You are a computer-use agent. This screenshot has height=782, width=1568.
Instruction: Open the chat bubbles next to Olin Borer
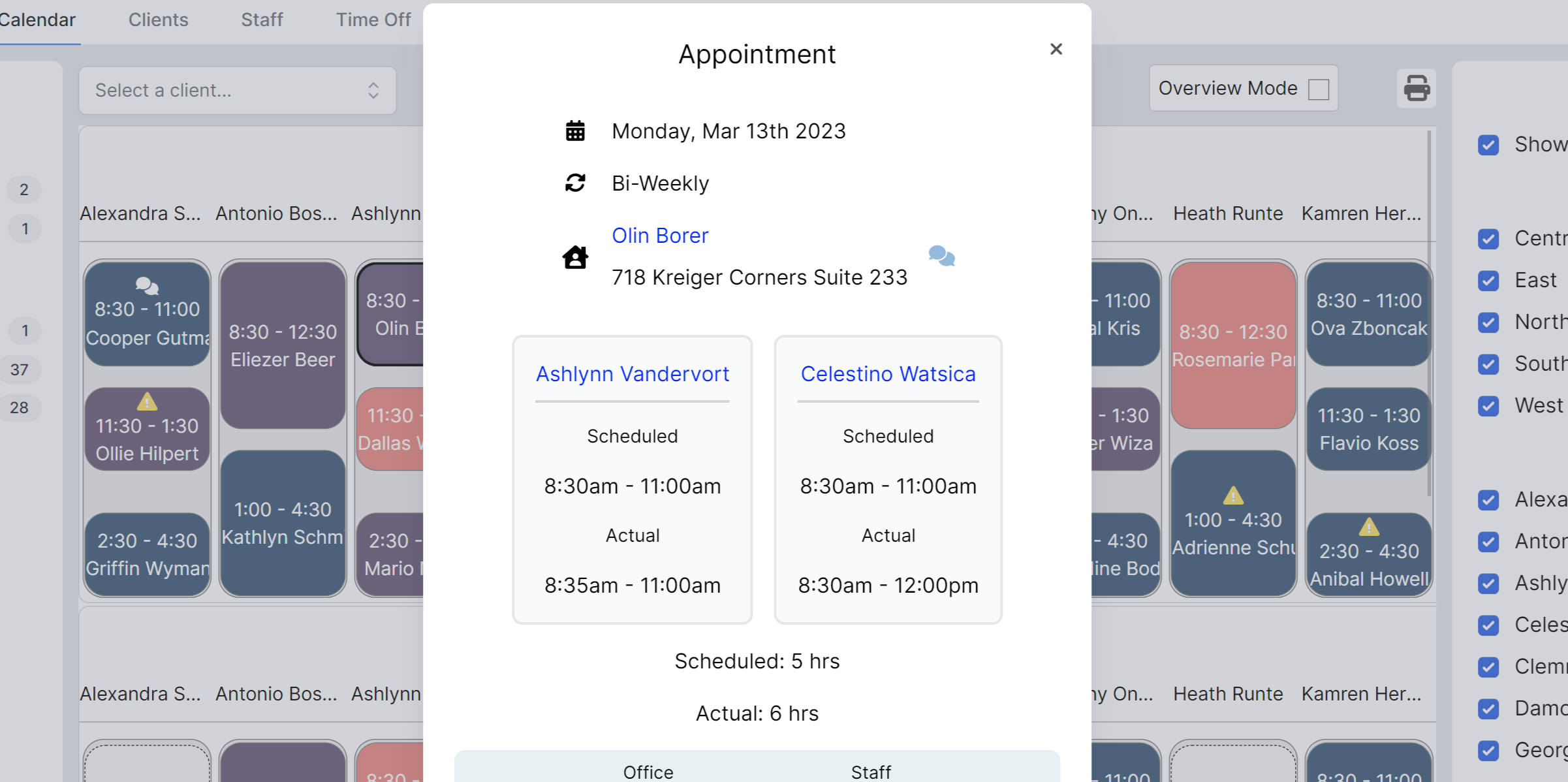pos(941,256)
